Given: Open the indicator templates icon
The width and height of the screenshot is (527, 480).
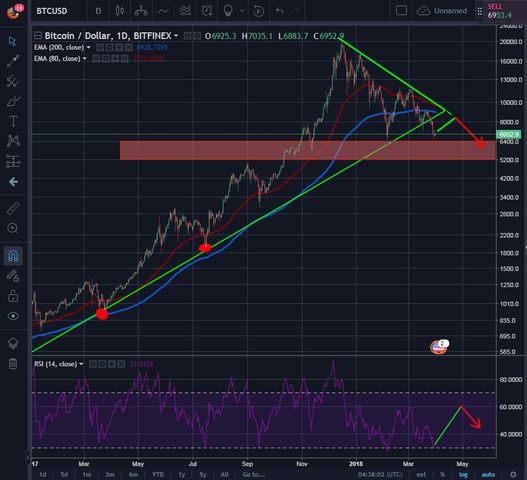Looking at the screenshot, I should point(185,11).
